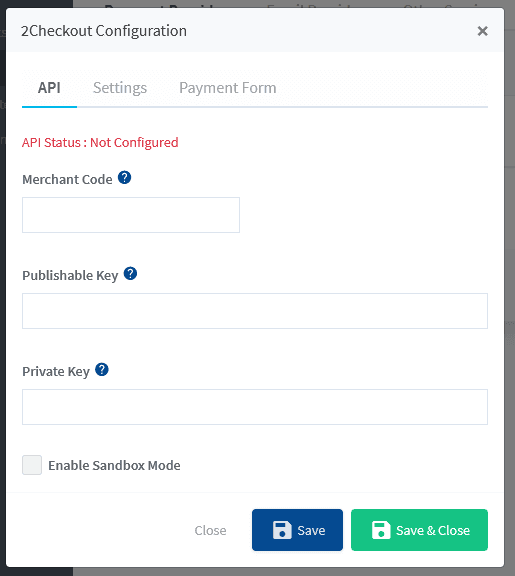515x576 pixels.
Task: Click the blue Save button
Action: [297, 530]
